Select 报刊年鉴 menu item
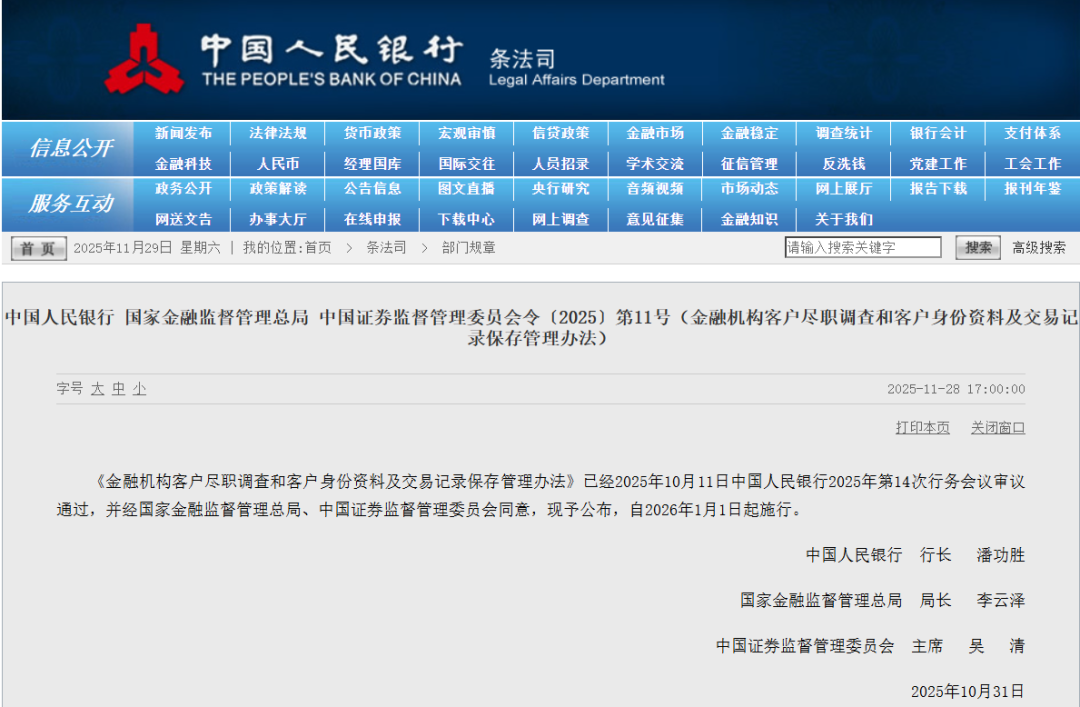Screen dimensions: 1080x707 [x=1032, y=189]
